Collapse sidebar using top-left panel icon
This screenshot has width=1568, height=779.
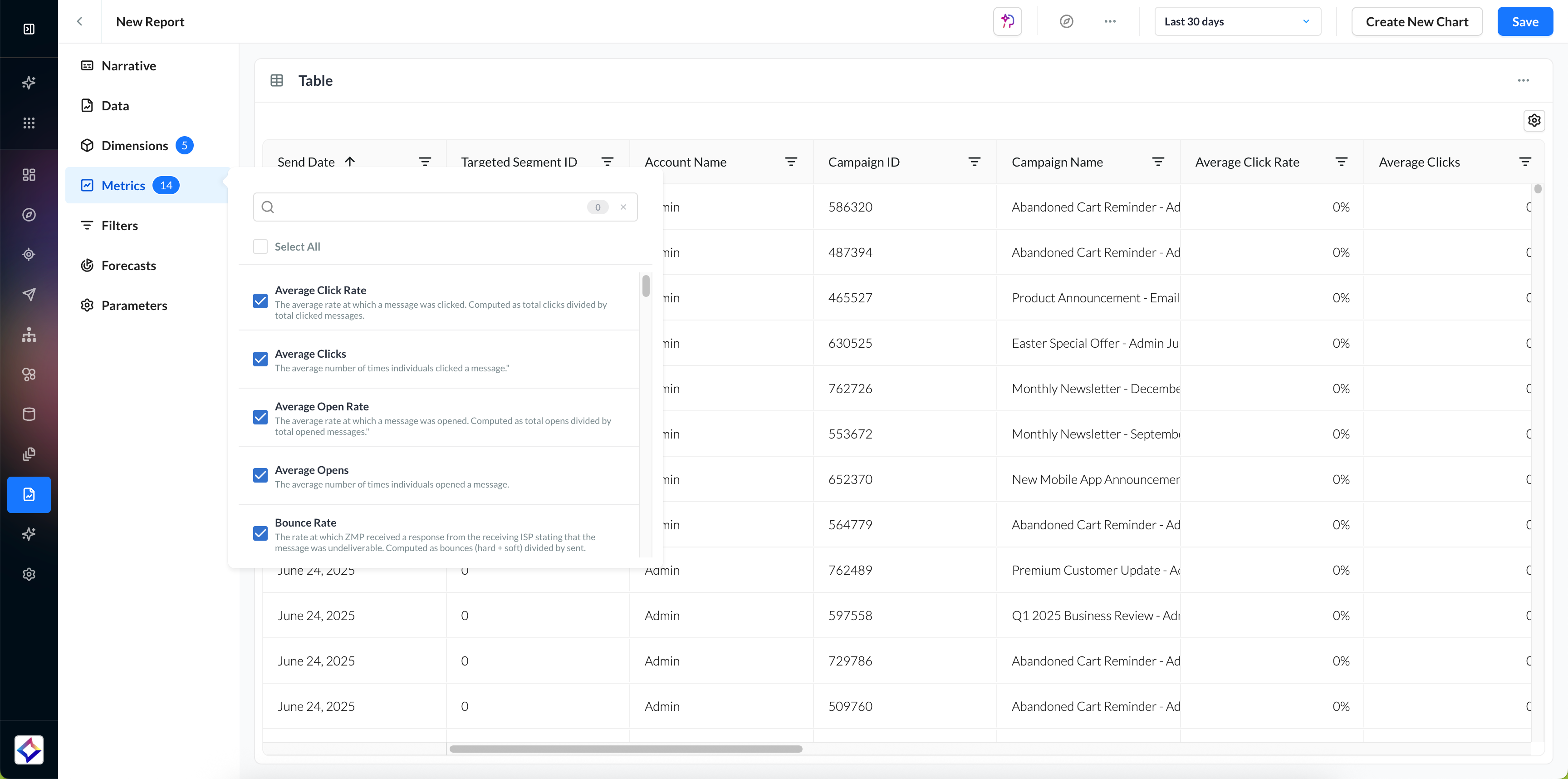29,29
